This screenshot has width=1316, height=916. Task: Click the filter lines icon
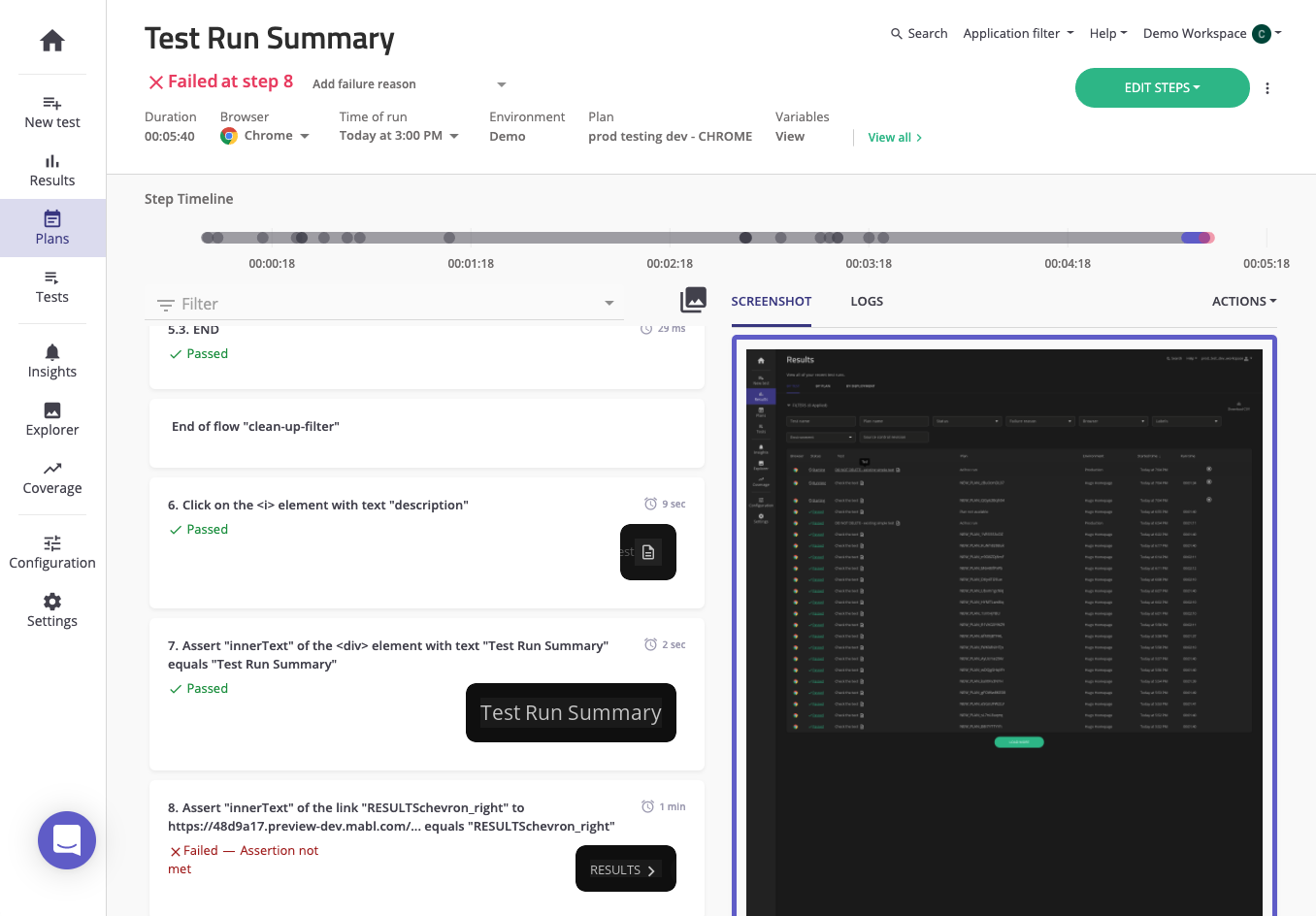click(x=166, y=305)
